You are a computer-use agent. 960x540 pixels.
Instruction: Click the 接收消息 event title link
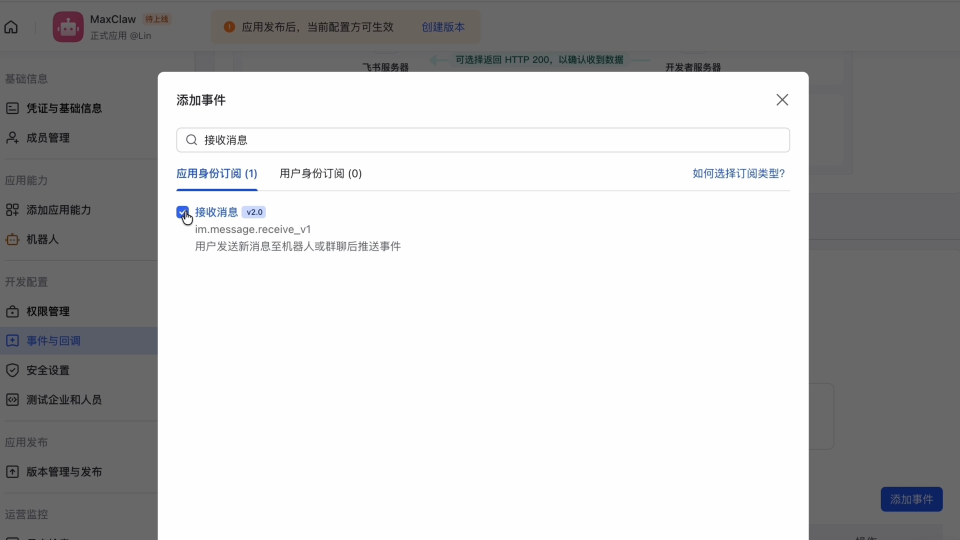coord(216,212)
